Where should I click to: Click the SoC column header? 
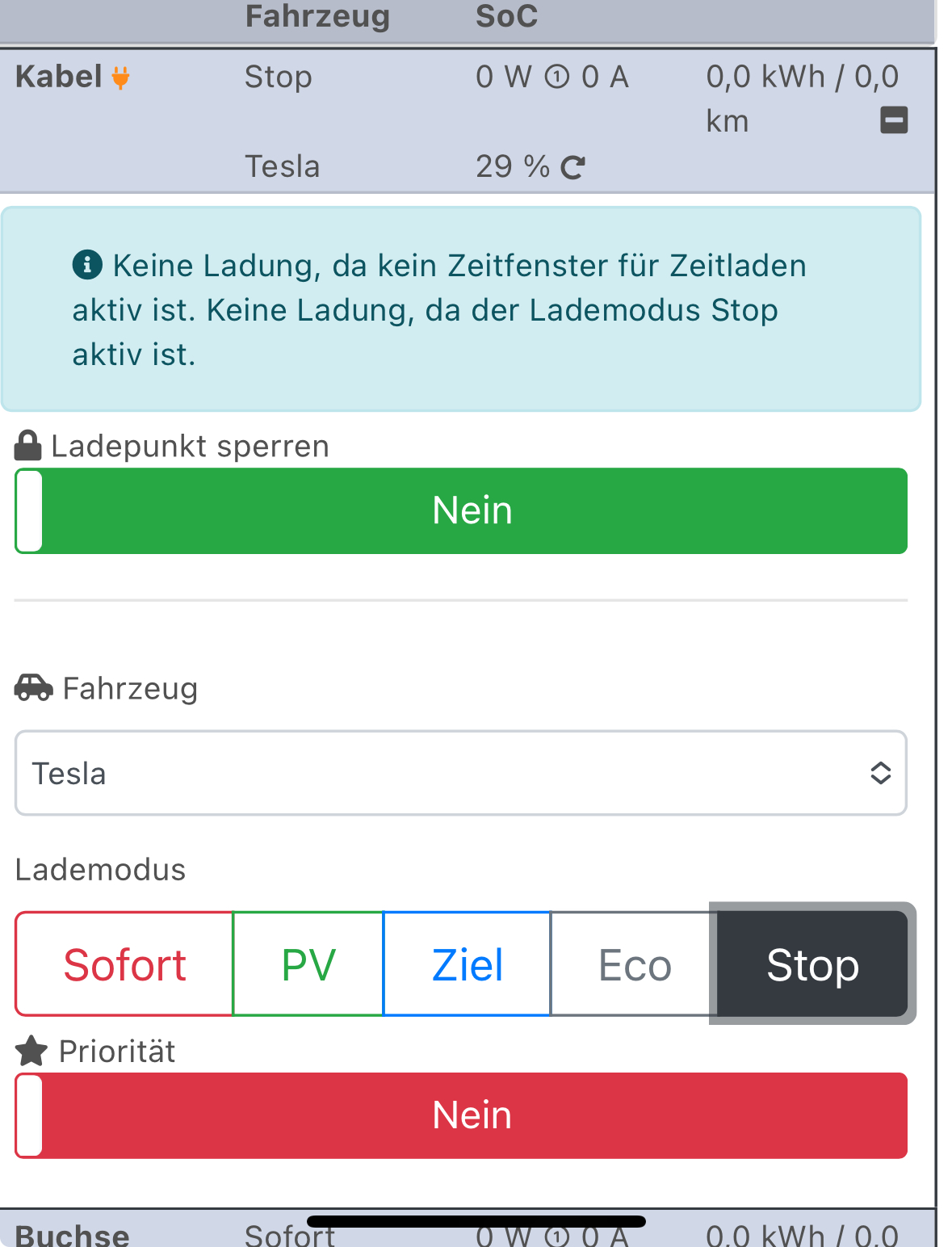(506, 17)
